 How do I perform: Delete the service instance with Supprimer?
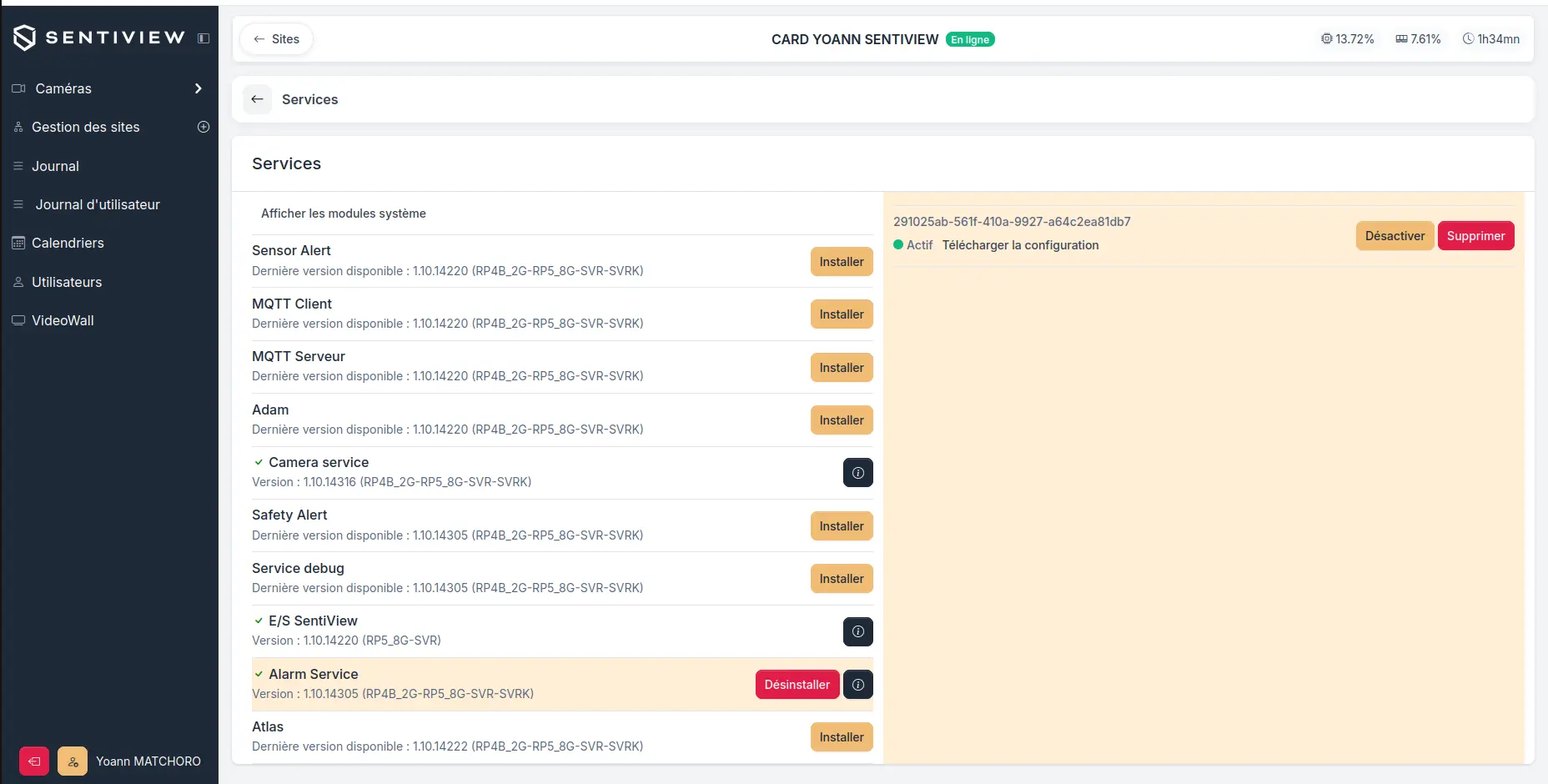click(x=1476, y=236)
